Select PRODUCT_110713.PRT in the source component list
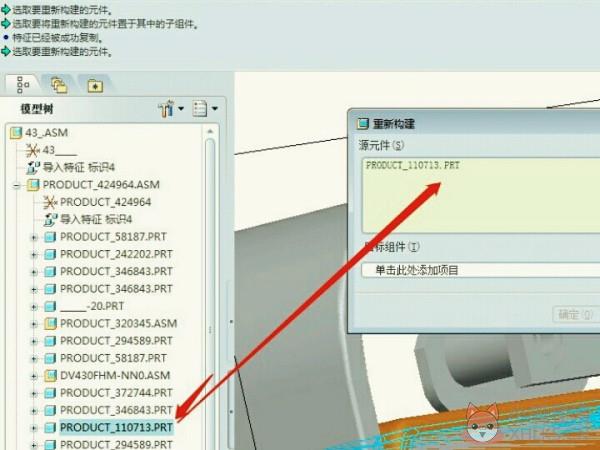 coord(412,165)
